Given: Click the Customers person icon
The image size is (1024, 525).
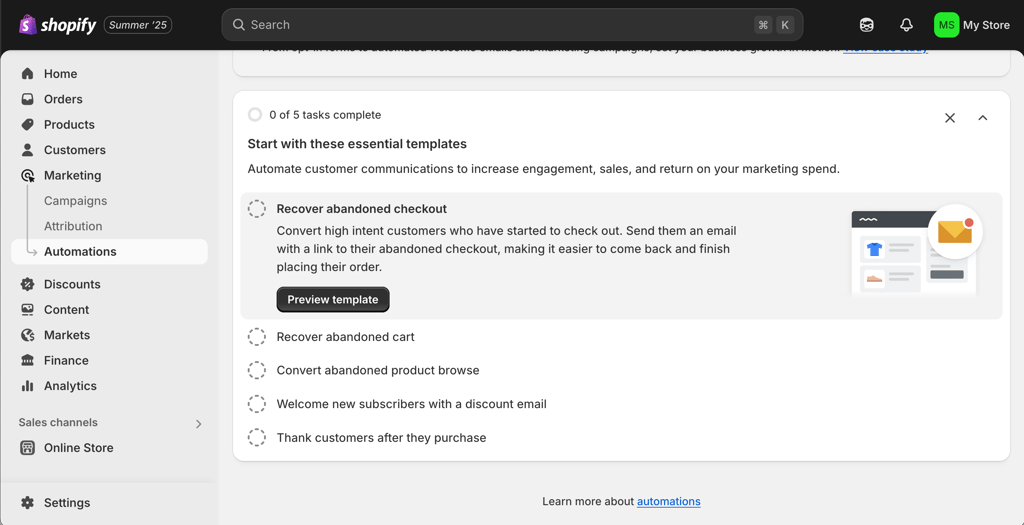Looking at the screenshot, I should pos(27,150).
